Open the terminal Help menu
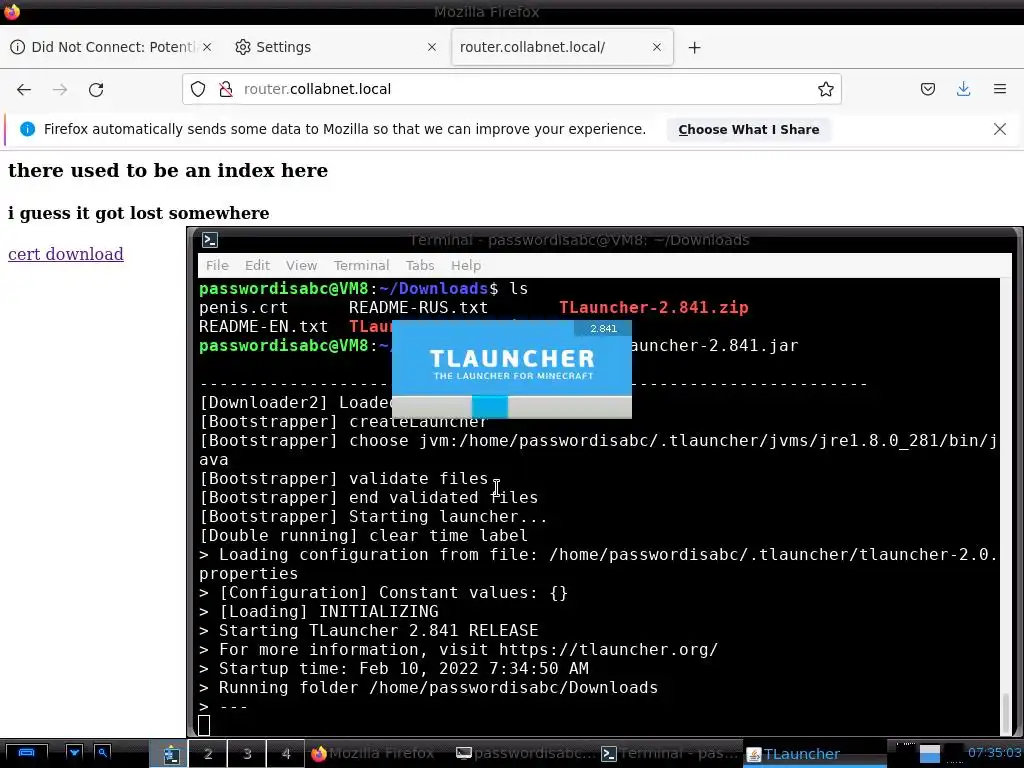1024x768 pixels. 466,265
